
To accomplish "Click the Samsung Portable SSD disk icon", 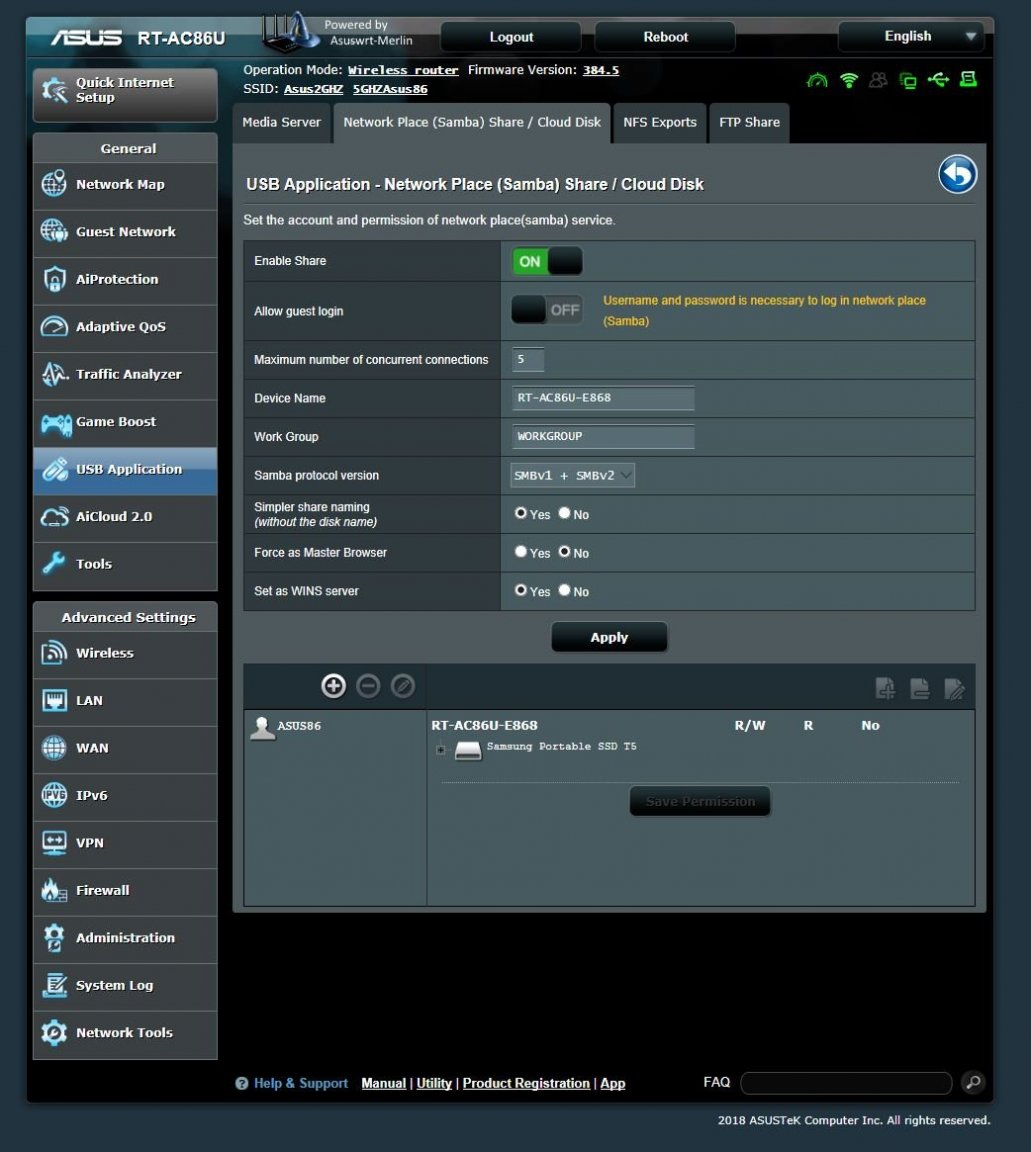I will click(x=468, y=750).
